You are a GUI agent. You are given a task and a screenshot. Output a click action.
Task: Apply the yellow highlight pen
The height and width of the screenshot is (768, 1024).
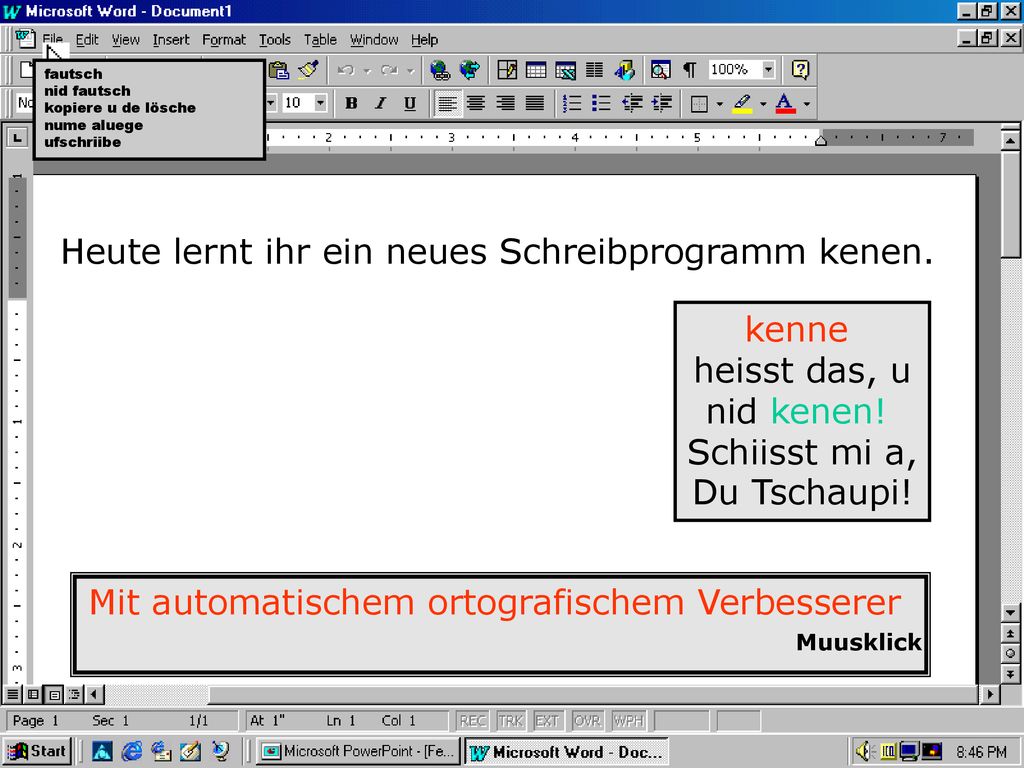742,103
